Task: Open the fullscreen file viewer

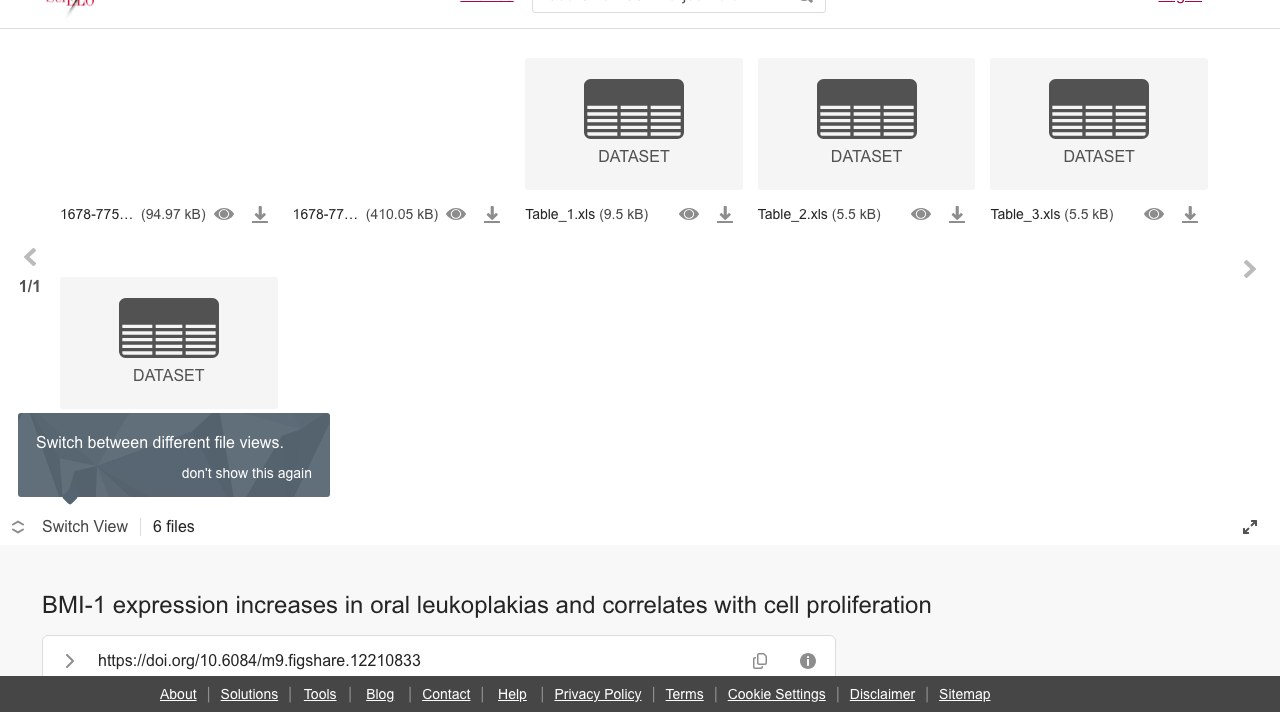Action: tap(1250, 527)
